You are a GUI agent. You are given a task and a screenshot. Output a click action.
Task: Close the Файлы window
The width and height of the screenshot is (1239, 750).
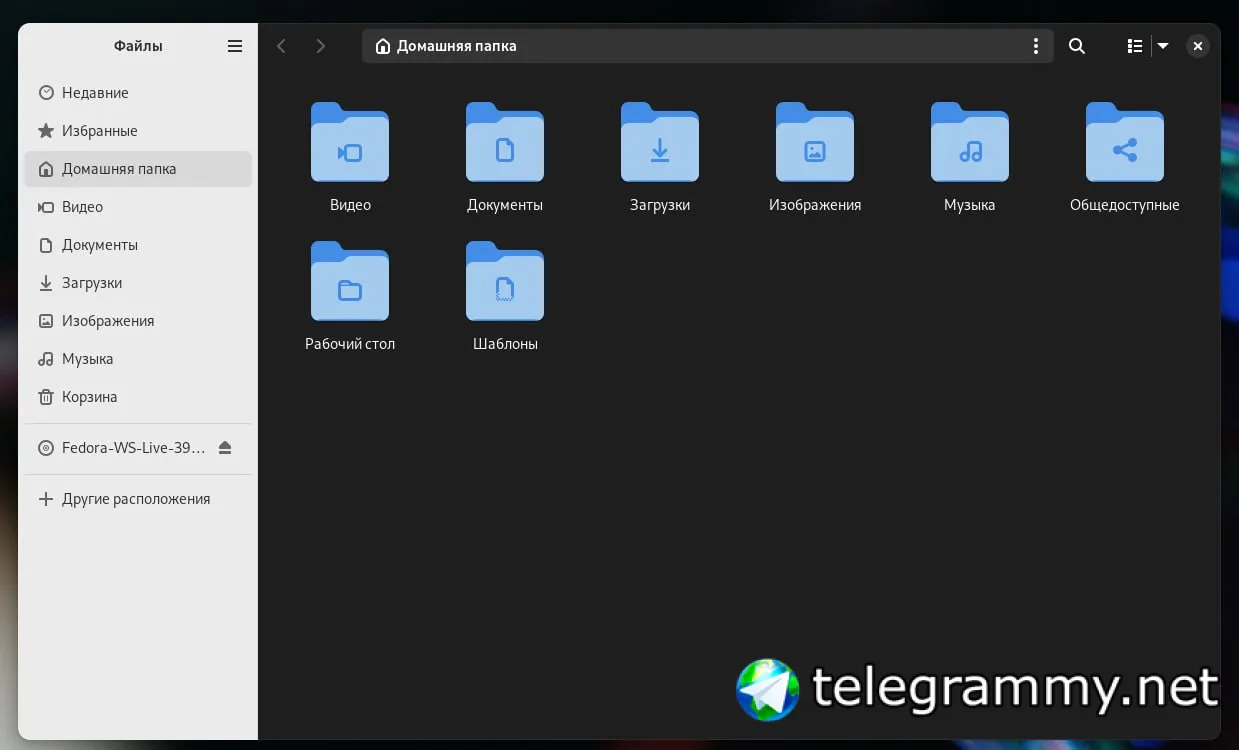pos(1198,46)
